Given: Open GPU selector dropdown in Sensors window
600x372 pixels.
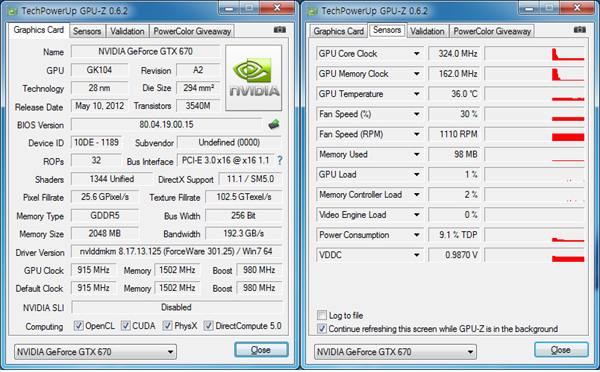Looking at the screenshot, I should [x=395, y=352].
